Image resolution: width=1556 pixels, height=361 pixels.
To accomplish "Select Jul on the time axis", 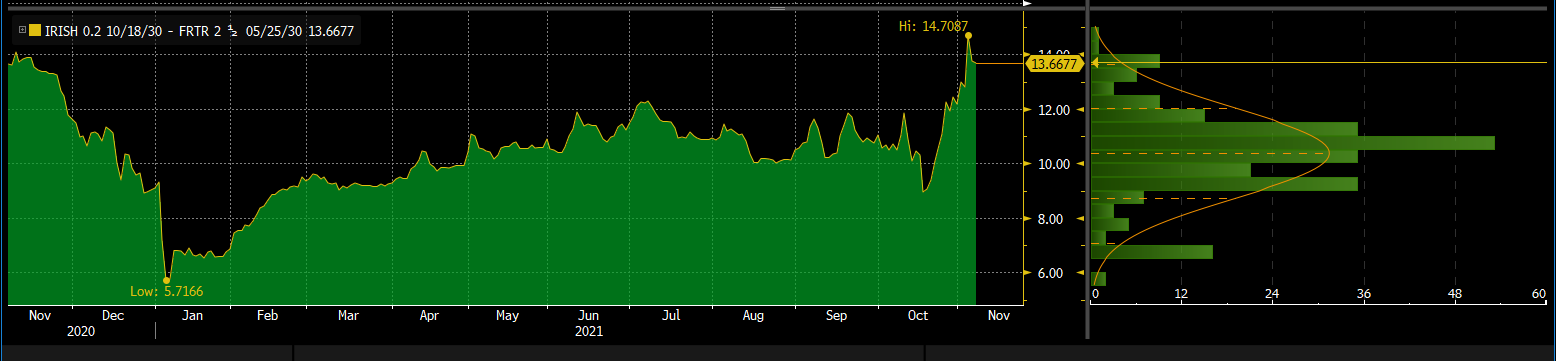I will pyautogui.click(x=671, y=315).
